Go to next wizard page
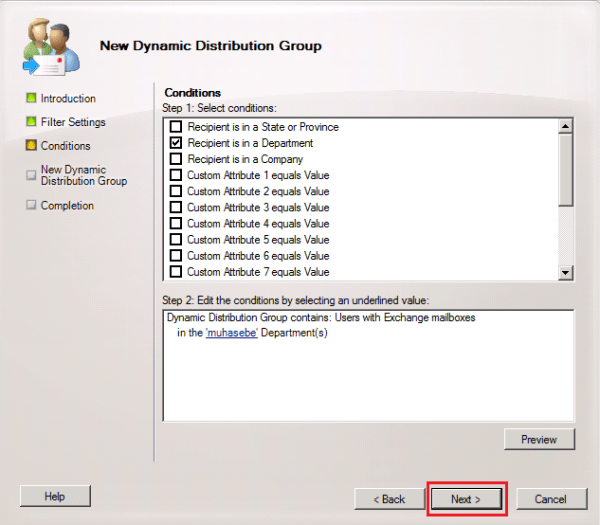600x525 pixels. point(465,498)
